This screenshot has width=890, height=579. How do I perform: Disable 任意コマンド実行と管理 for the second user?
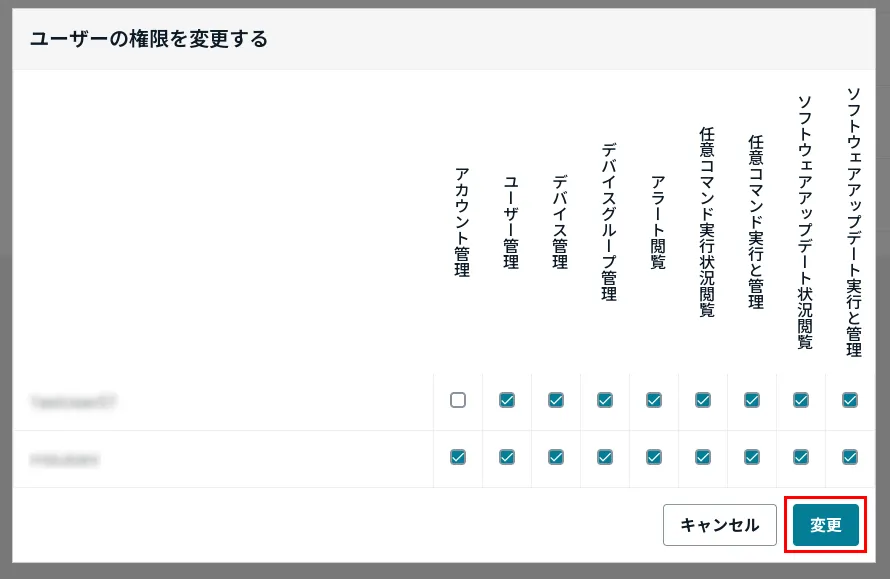(751, 458)
